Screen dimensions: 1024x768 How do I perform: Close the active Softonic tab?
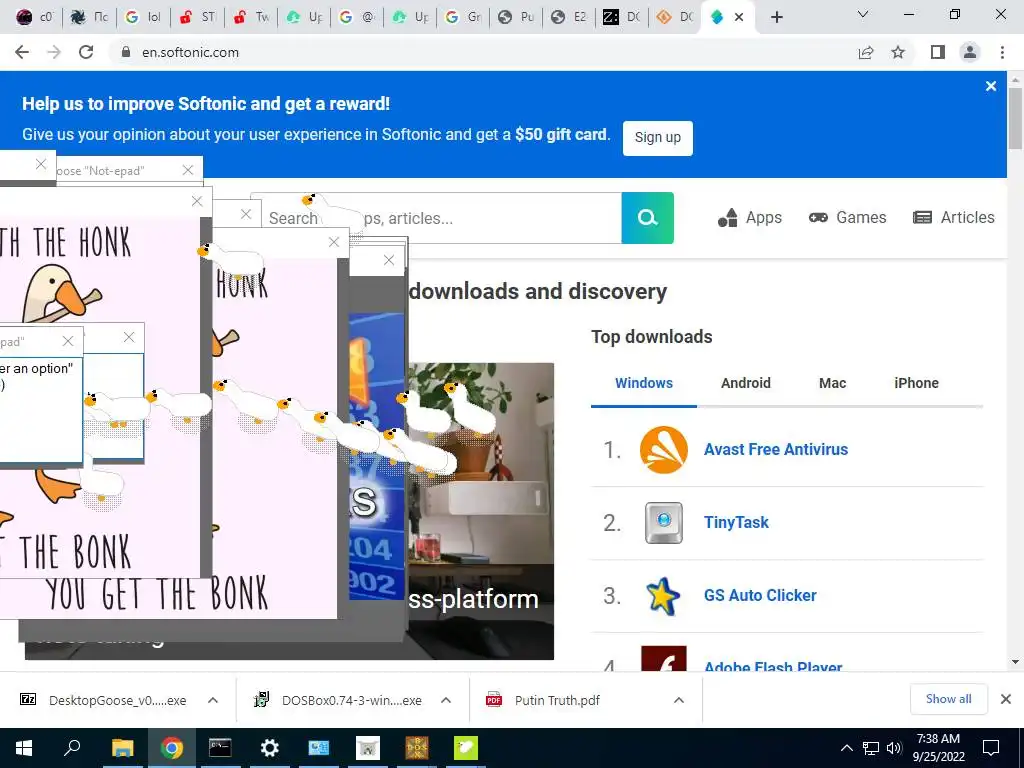pos(739,17)
